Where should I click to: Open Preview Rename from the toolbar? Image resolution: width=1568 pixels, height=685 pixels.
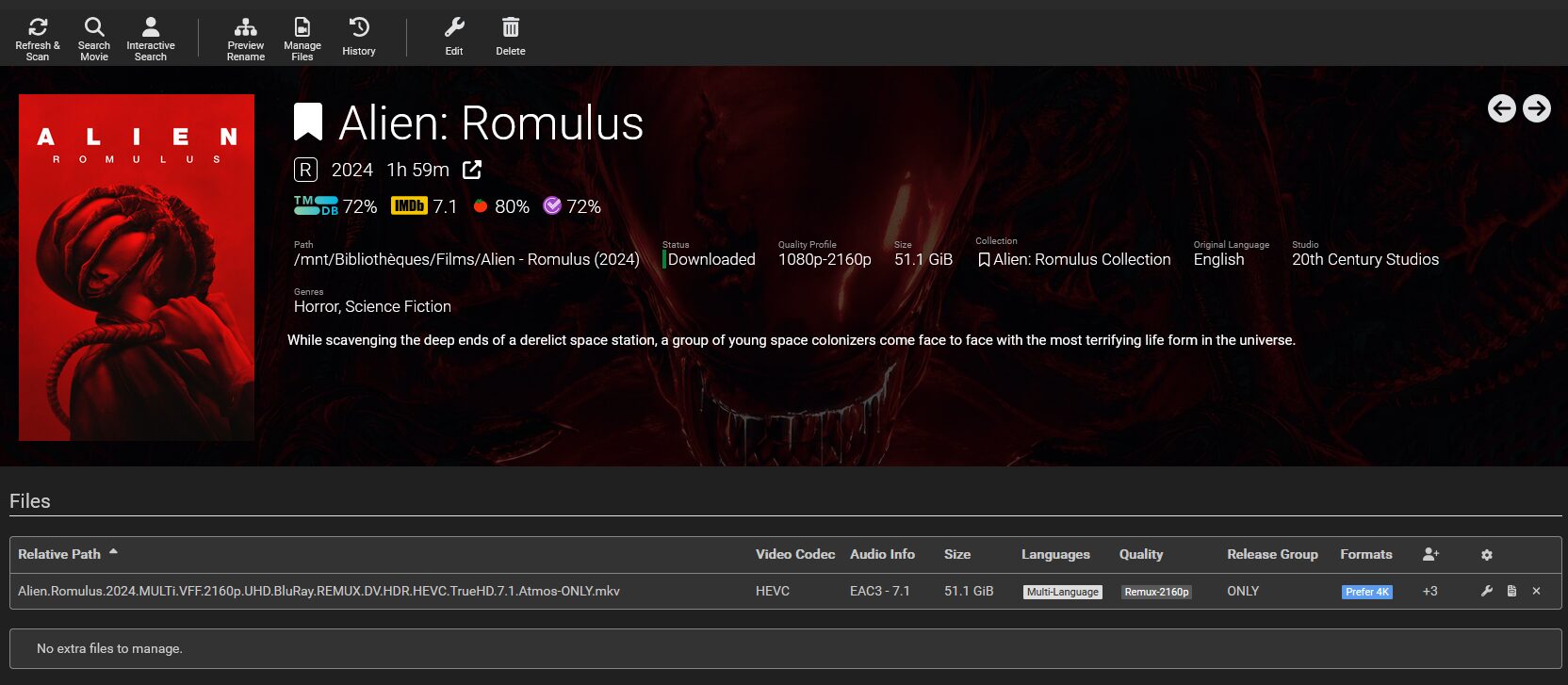coord(246,38)
